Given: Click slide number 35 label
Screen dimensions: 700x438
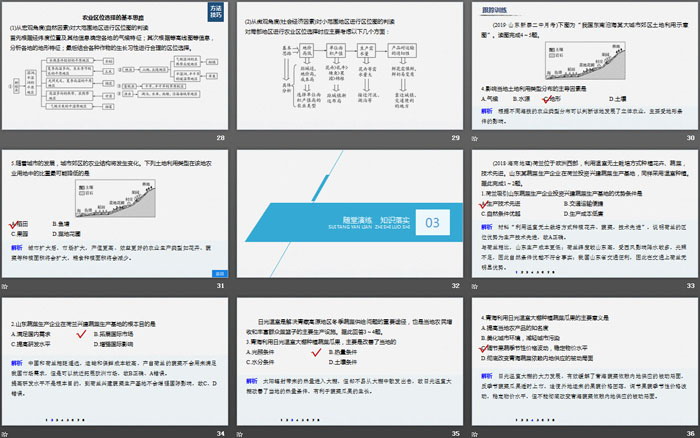Looking at the screenshot, I should click(x=455, y=434).
